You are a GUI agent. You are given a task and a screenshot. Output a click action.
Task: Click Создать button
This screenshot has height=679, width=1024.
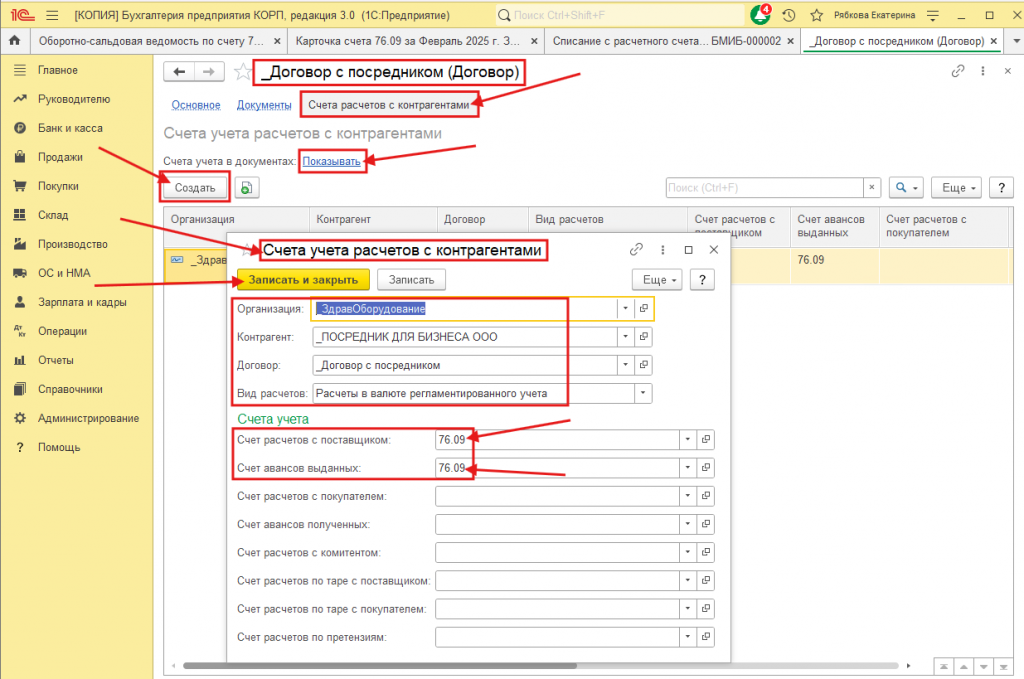pos(195,188)
